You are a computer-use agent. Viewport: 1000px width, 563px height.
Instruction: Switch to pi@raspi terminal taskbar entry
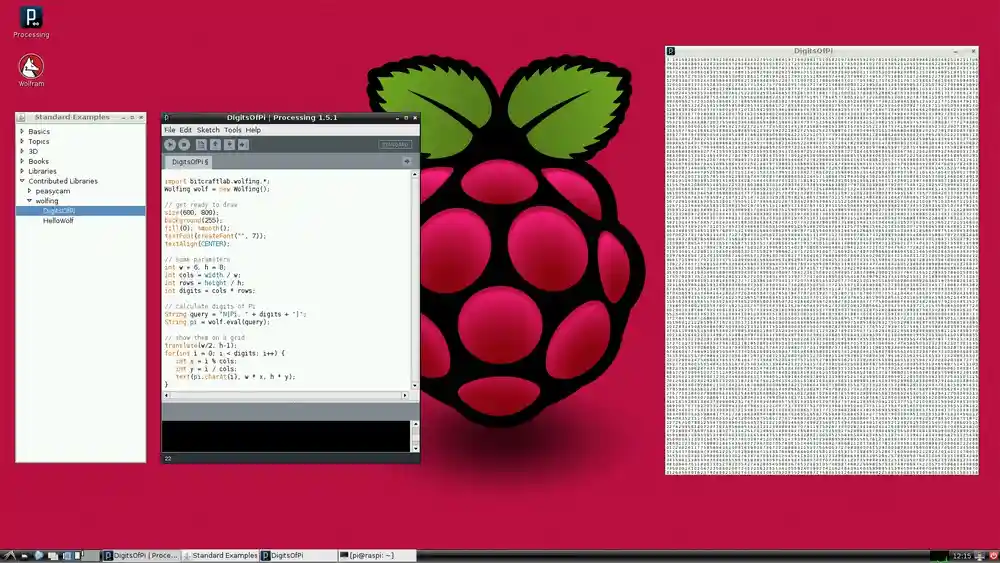[376, 555]
